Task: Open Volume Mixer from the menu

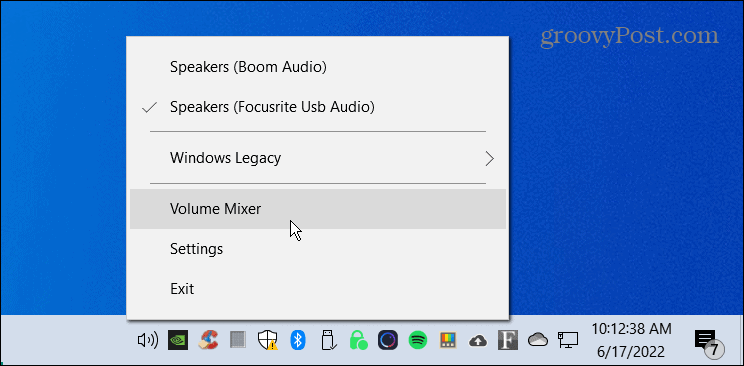Action: 318,209
